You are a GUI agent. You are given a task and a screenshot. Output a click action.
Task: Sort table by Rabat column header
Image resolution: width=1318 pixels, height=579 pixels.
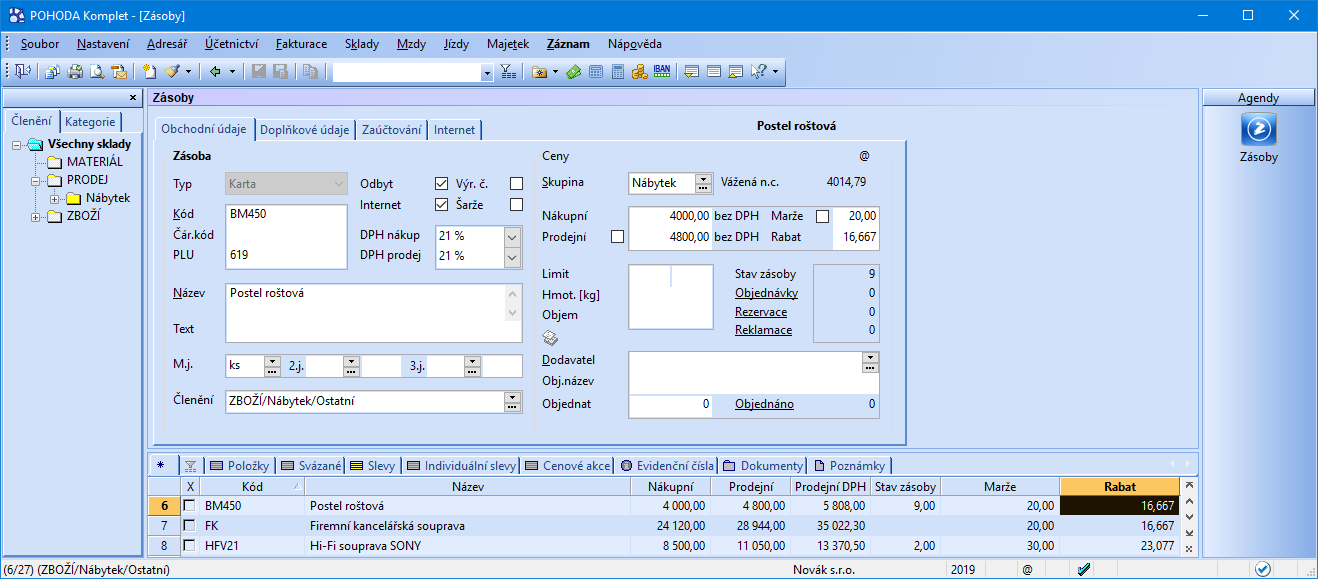(1120, 487)
